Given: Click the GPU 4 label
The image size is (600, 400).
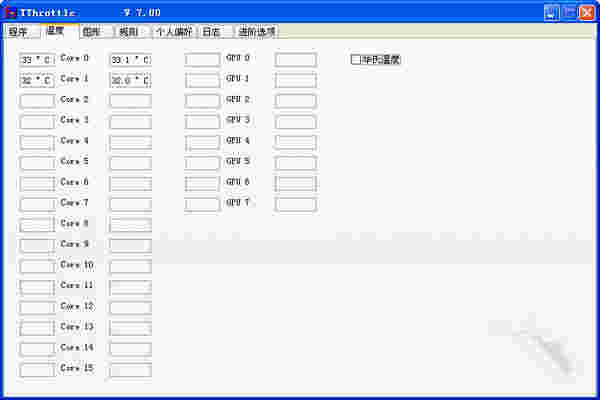Looking at the screenshot, I should [x=238, y=141].
